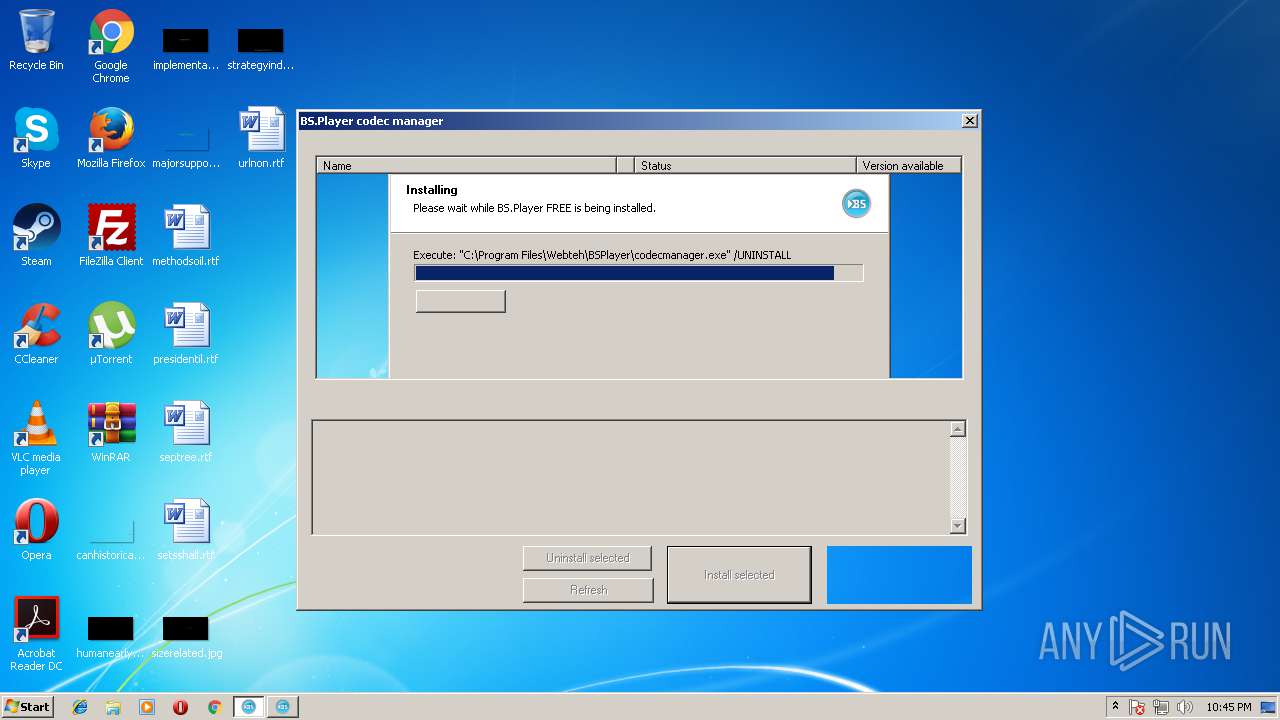The image size is (1280, 720).
Task: Switch to the second BS.Player taskbar window
Action: tap(282, 707)
